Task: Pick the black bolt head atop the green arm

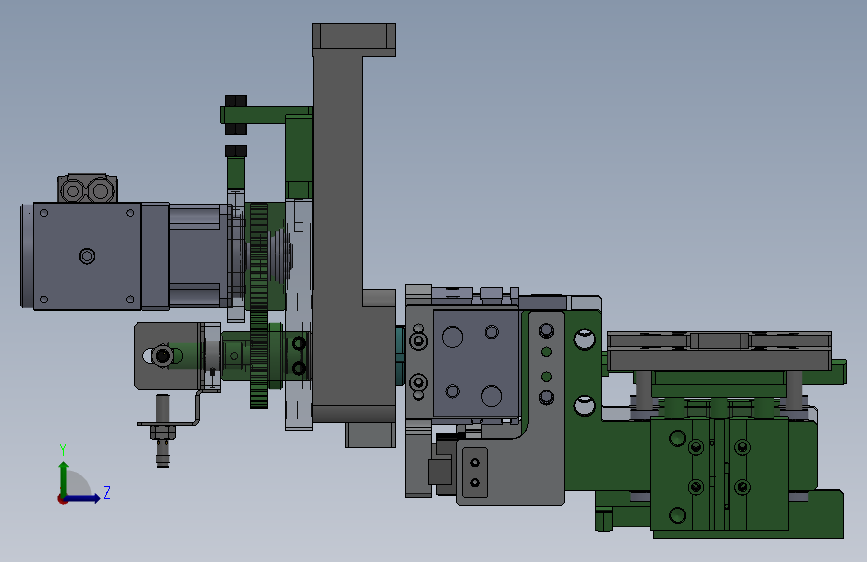Action: pos(236,101)
